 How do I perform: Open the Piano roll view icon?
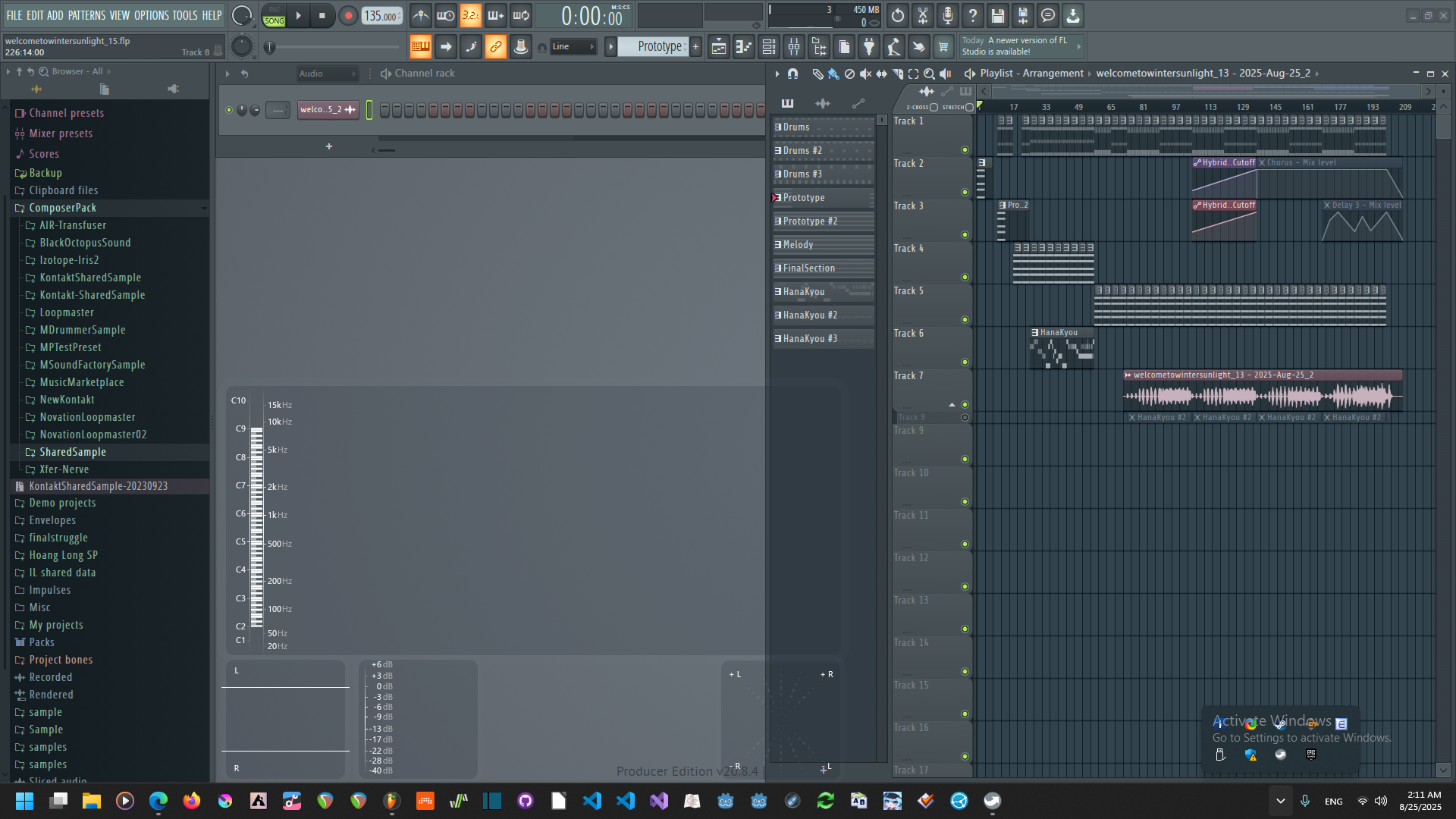pyautogui.click(x=744, y=47)
